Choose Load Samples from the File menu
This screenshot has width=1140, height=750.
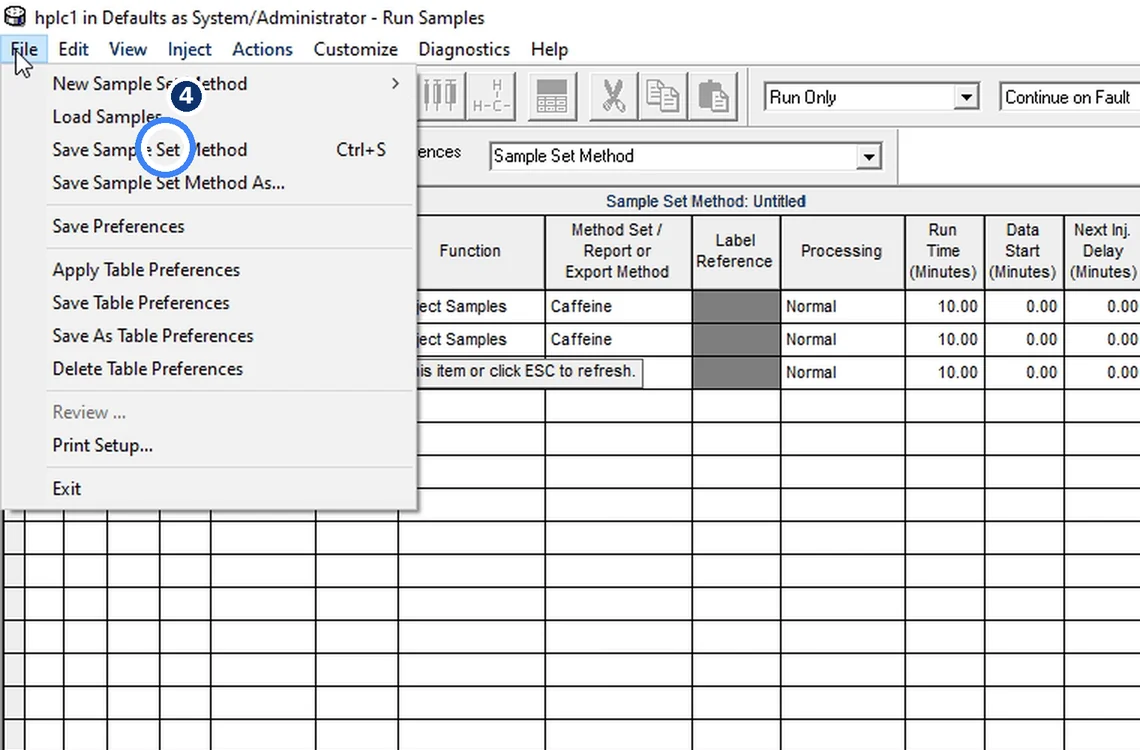[210, 117]
